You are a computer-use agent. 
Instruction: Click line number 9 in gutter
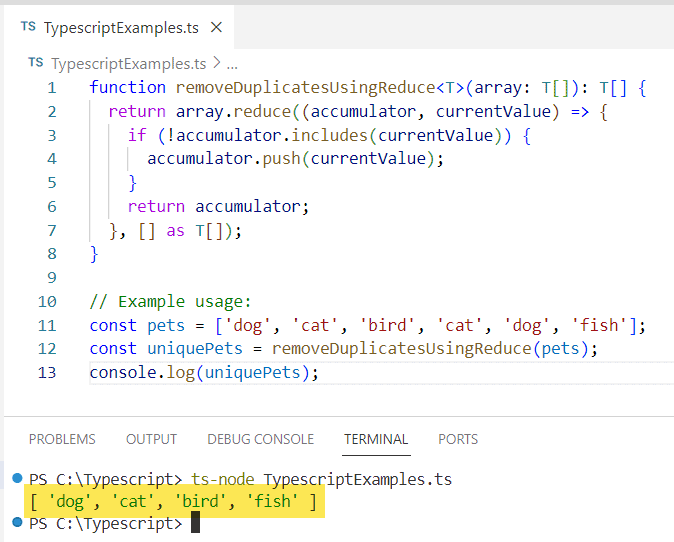tap(52, 277)
